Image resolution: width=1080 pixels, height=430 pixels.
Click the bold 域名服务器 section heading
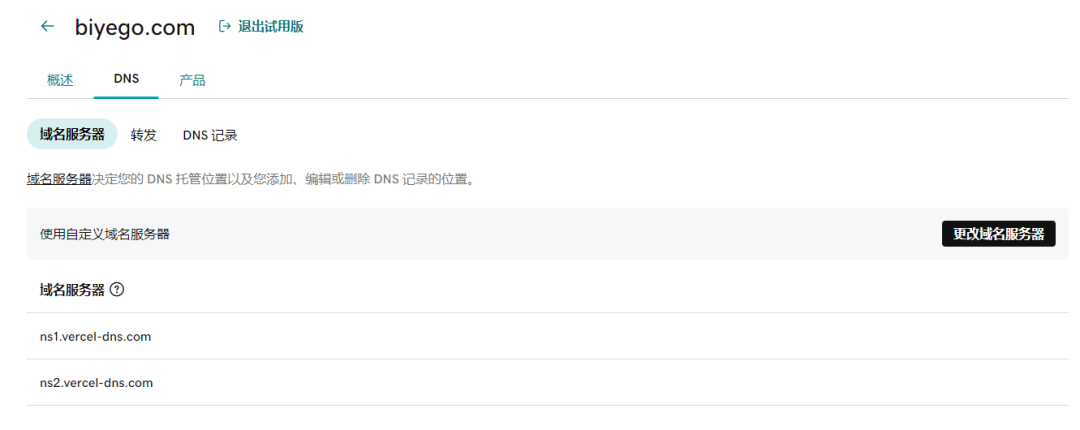click(71, 290)
